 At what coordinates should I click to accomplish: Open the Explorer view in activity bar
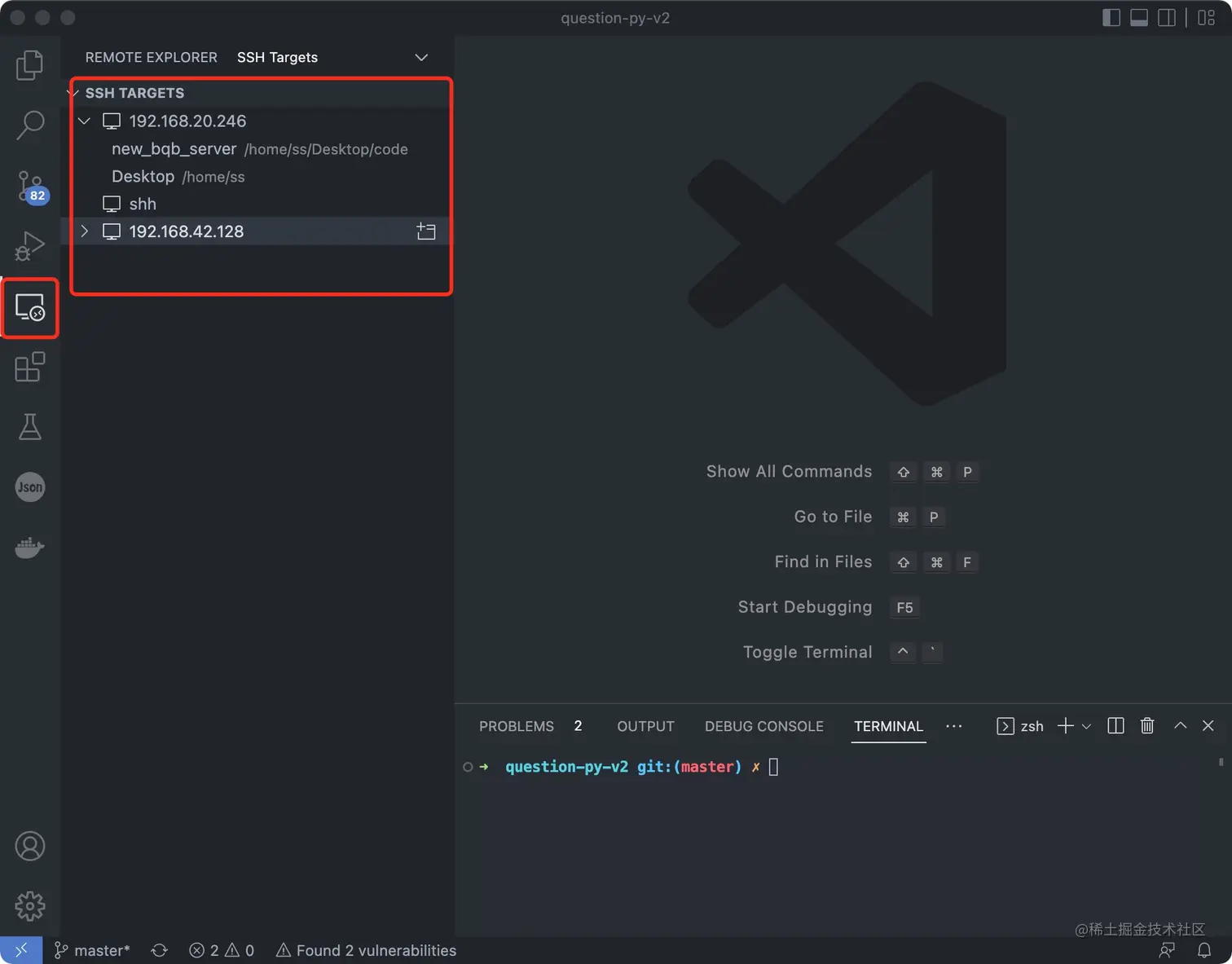pyautogui.click(x=30, y=65)
